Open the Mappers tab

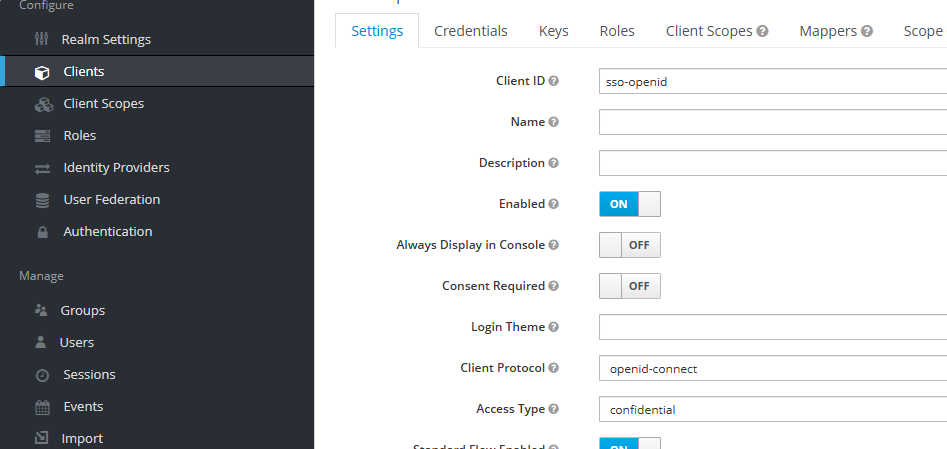click(x=835, y=31)
